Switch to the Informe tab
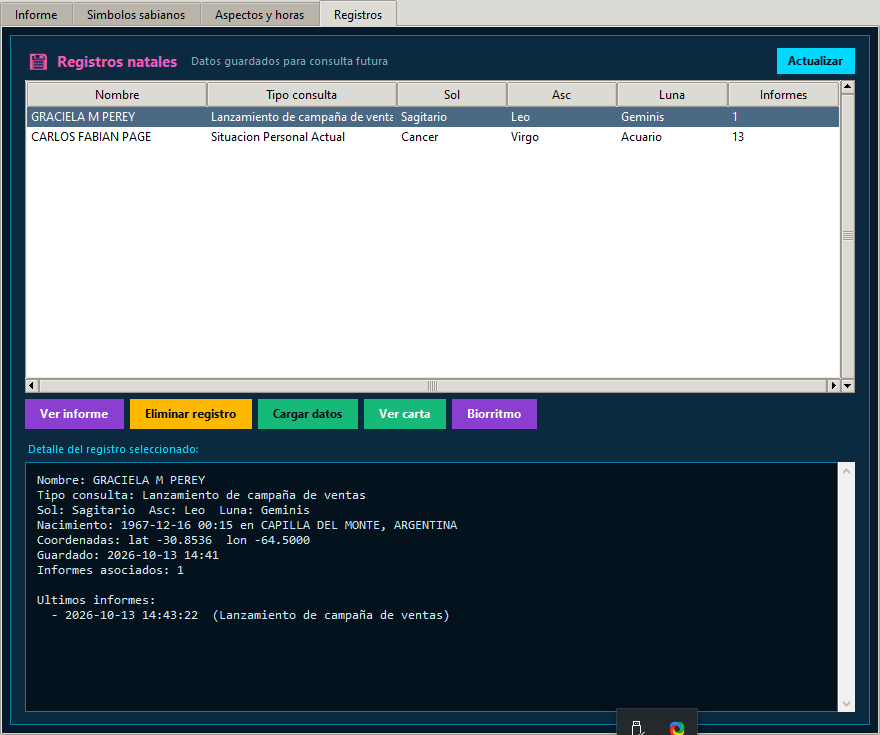 pyautogui.click(x=36, y=15)
